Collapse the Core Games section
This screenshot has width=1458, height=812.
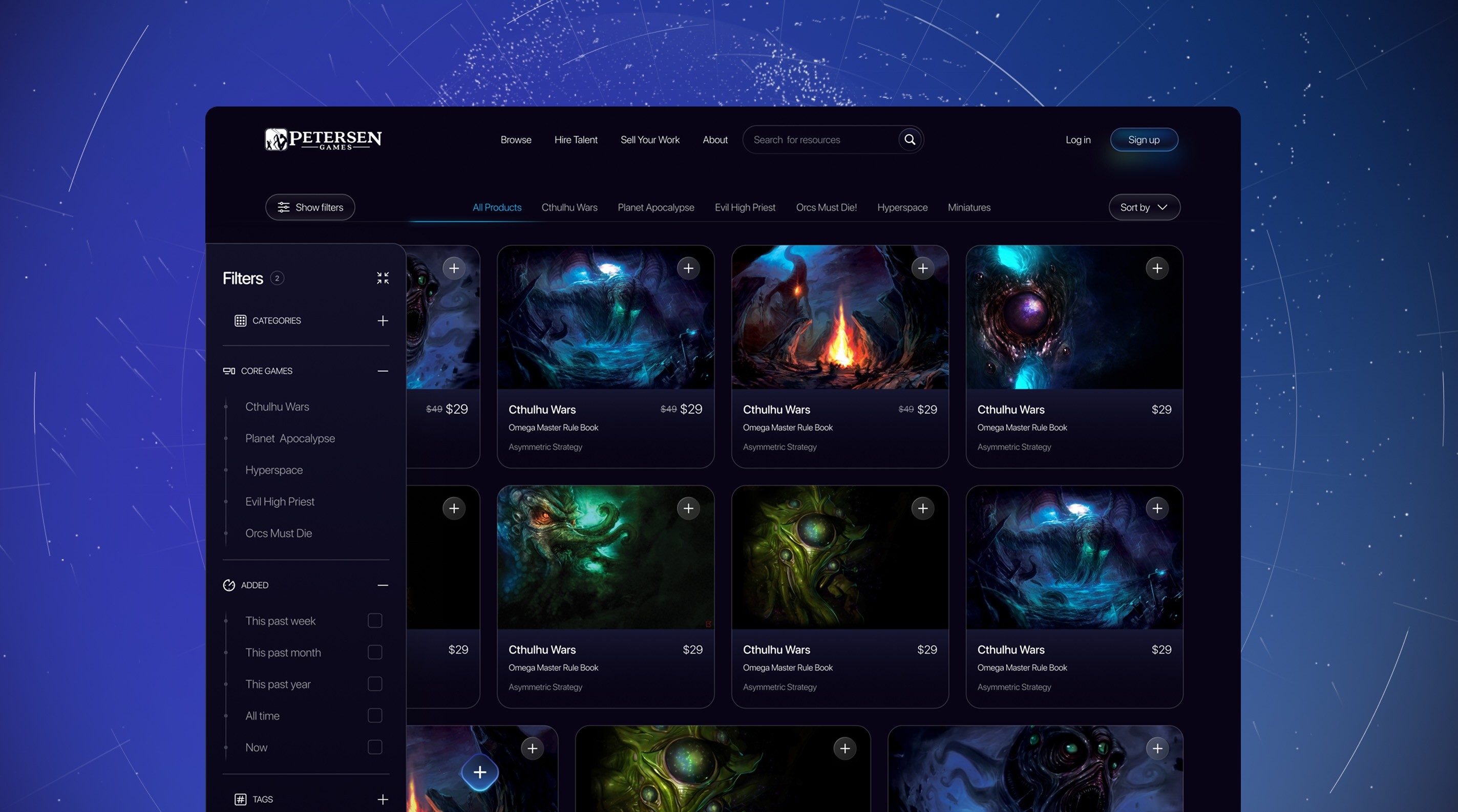(383, 371)
